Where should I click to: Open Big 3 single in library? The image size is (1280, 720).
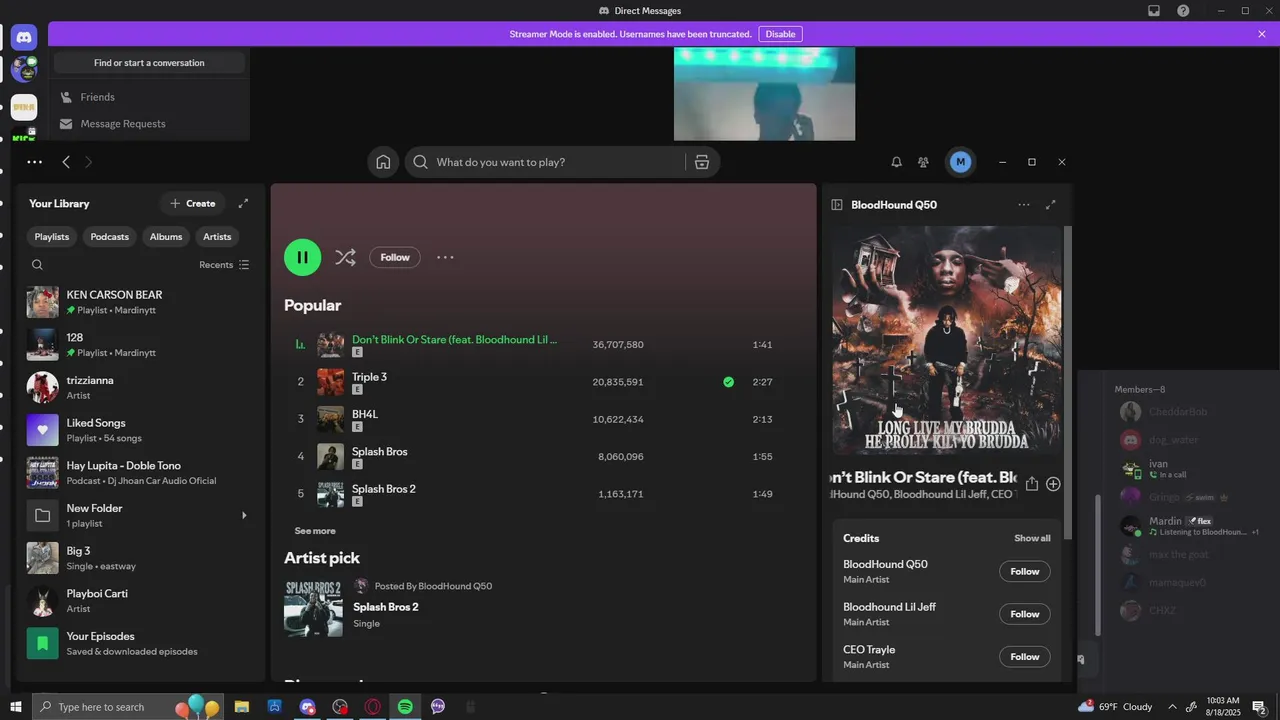(x=140, y=558)
